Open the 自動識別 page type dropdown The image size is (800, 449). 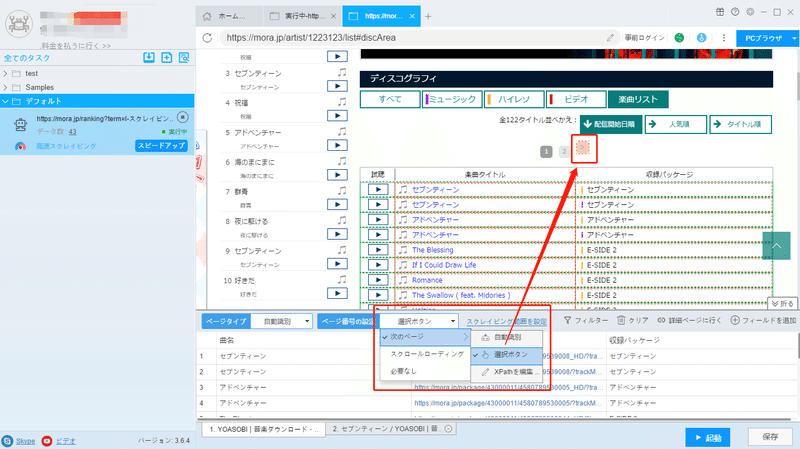click(282, 321)
